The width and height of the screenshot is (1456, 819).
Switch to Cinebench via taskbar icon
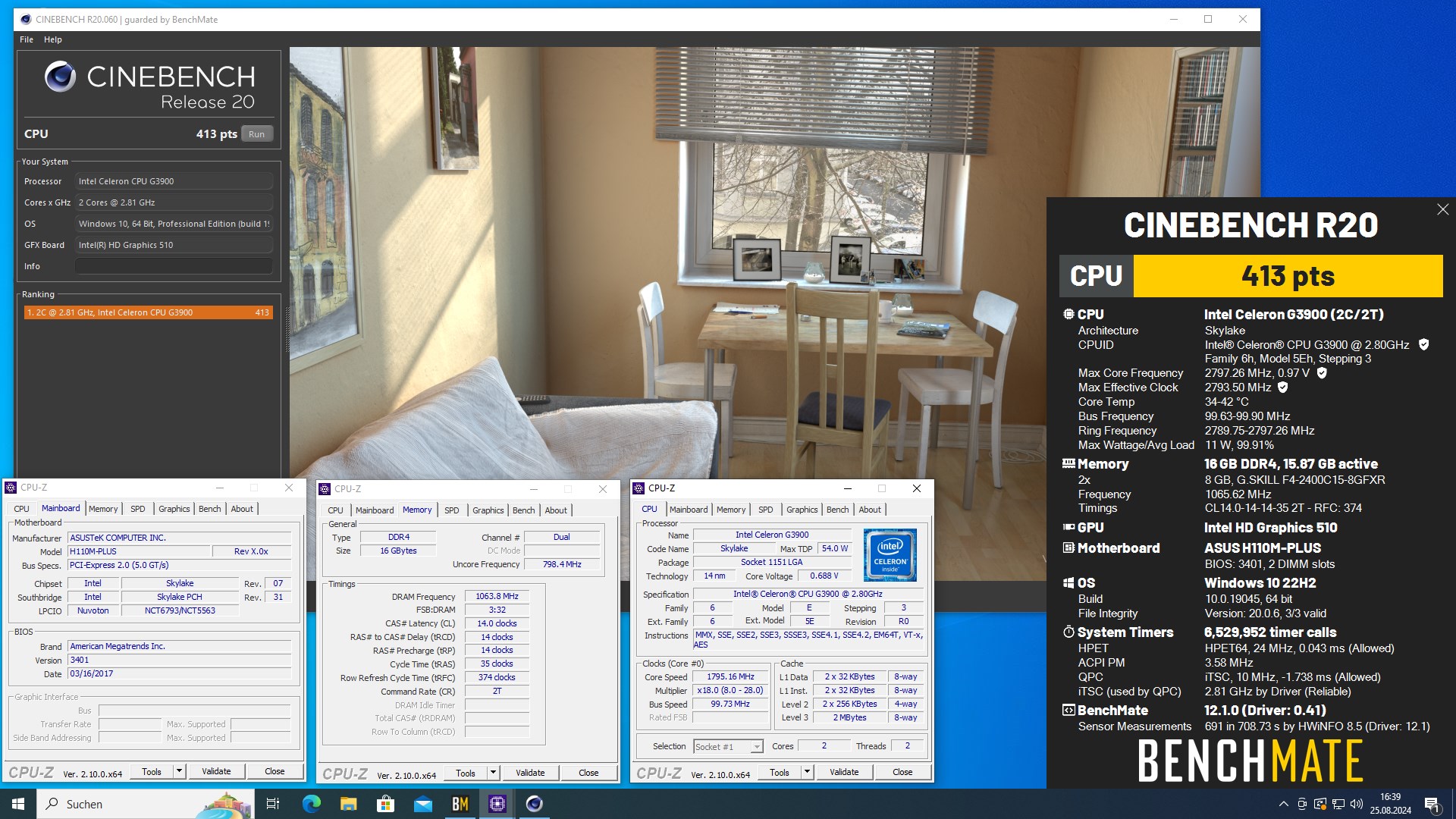[534, 804]
